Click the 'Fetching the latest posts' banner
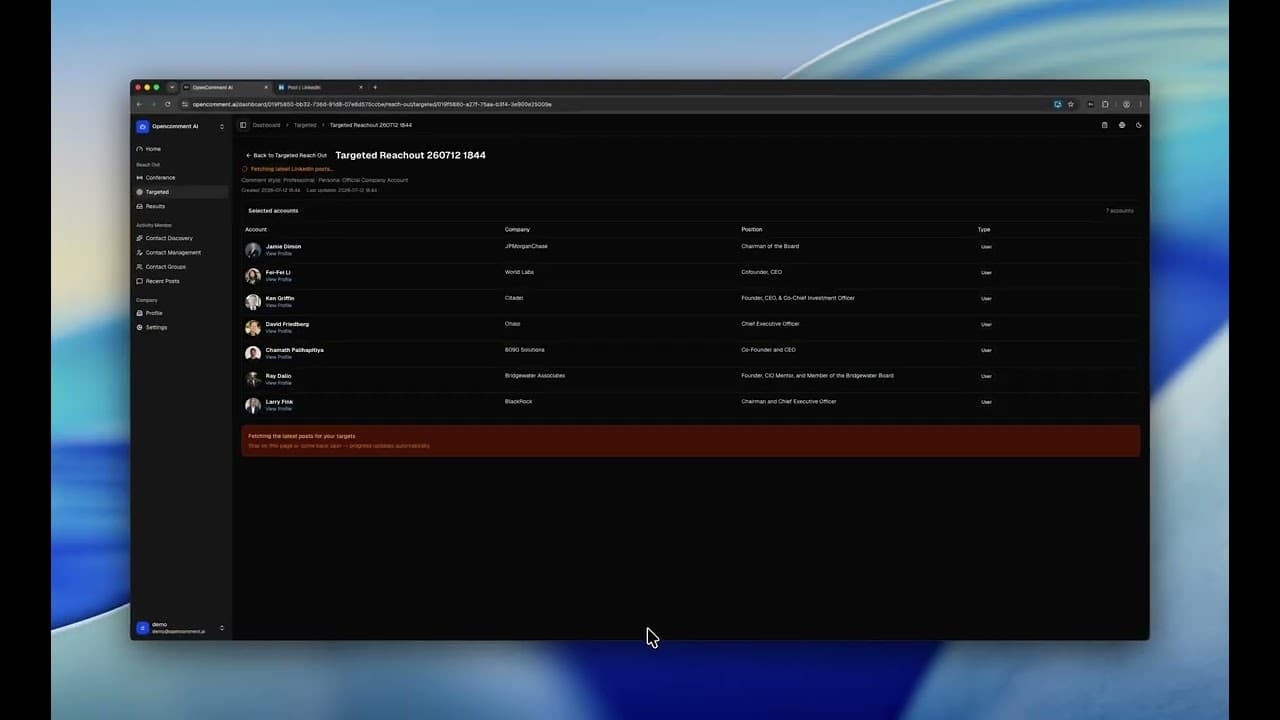 point(690,441)
